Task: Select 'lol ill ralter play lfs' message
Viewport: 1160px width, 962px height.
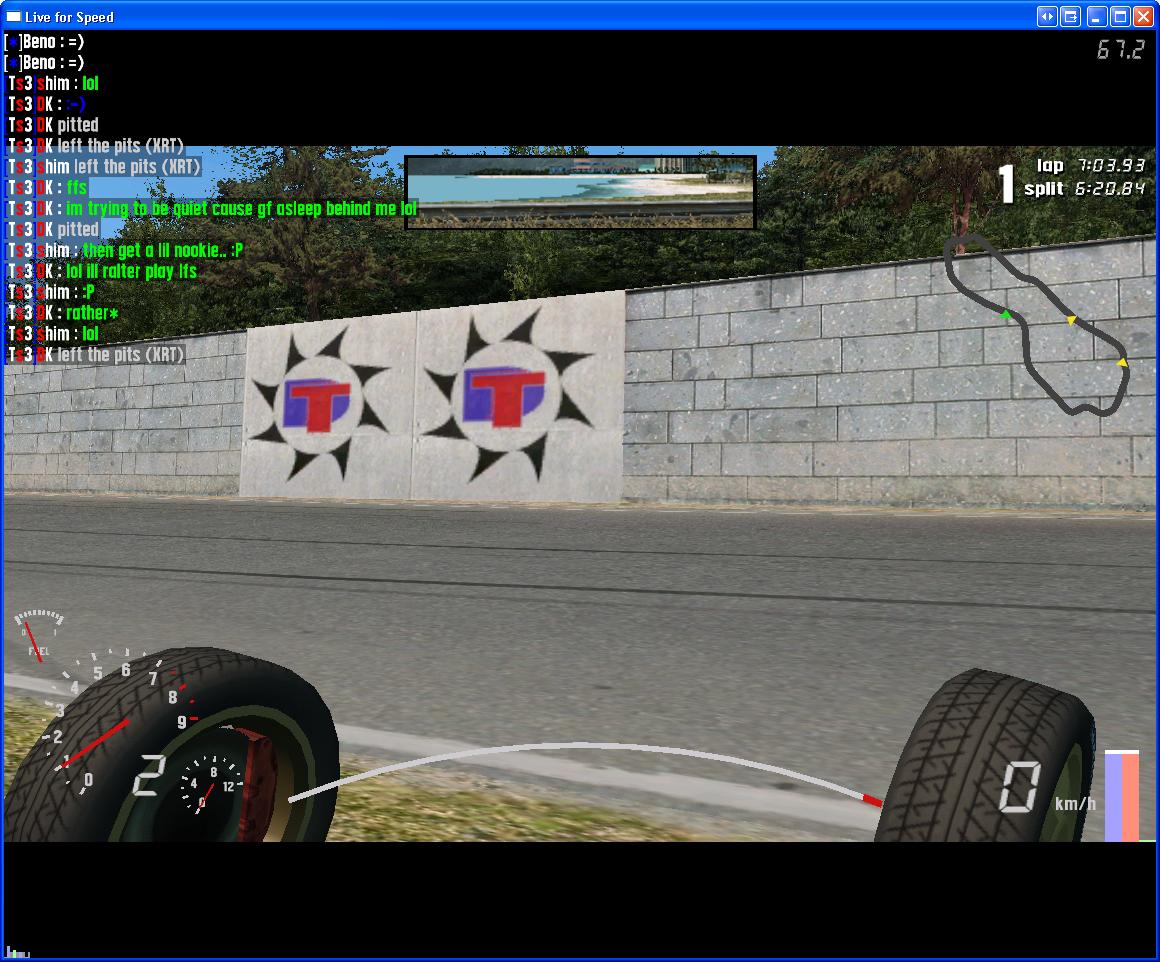Action: click(x=102, y=271)
